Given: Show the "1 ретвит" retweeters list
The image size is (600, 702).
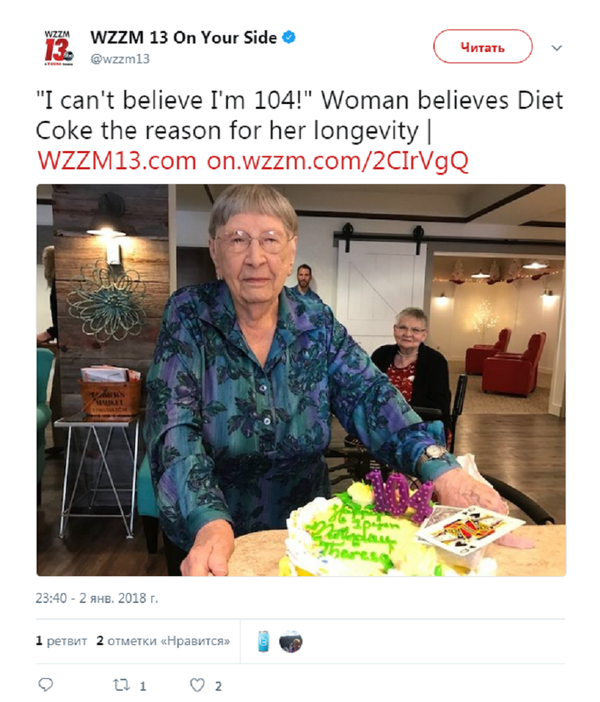Looking at the screenshot, I should [x=60, y=640].
